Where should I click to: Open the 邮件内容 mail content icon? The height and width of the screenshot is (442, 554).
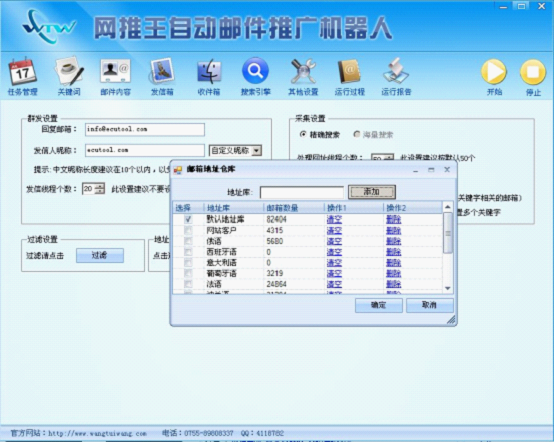[115, 72]
